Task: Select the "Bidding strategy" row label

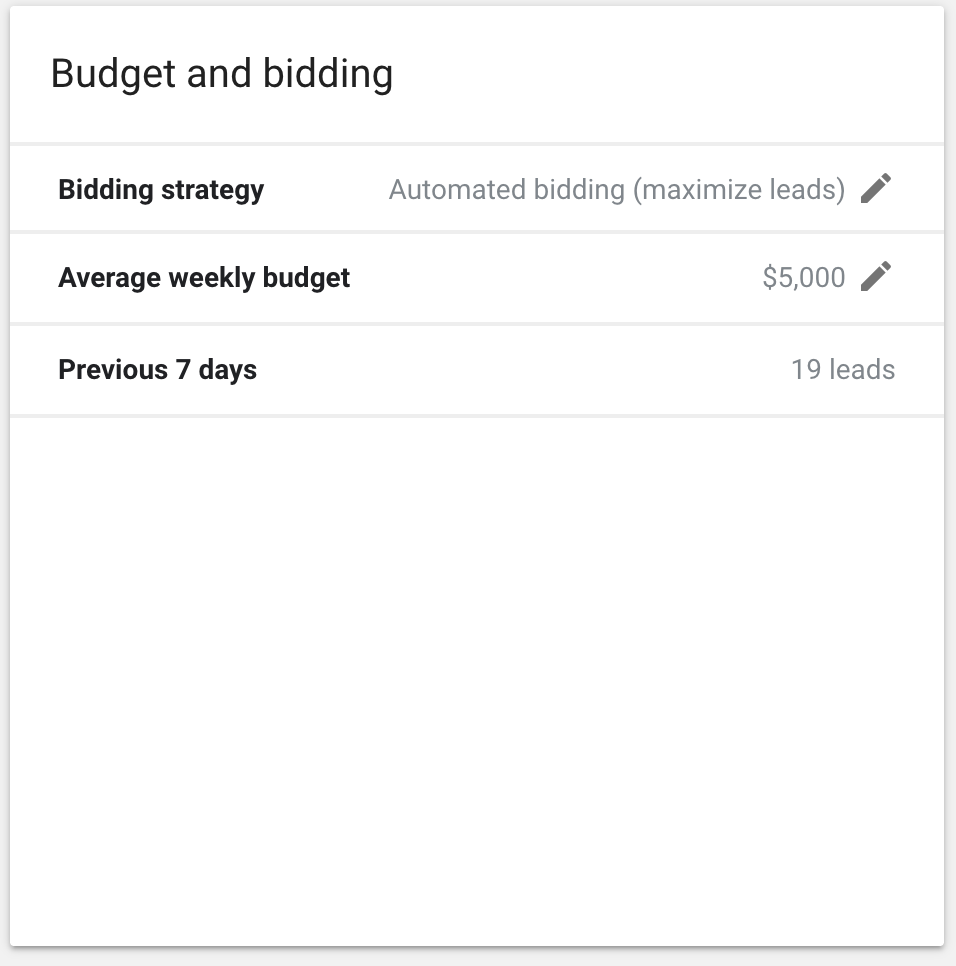Action: pyautogui.click(x=161, y=190)
